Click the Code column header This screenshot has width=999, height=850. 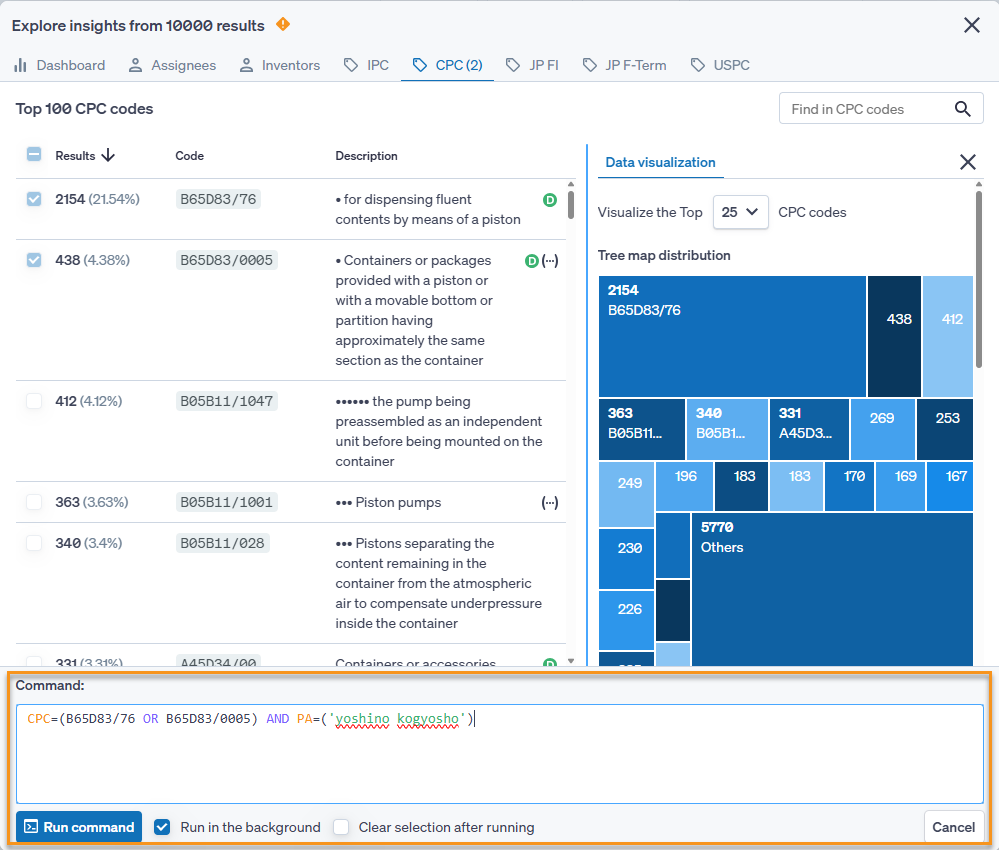pos(189,155)
